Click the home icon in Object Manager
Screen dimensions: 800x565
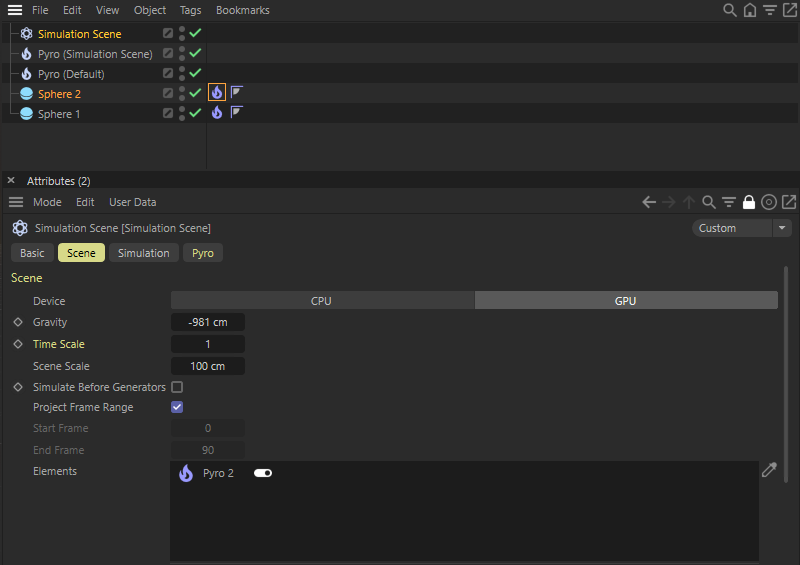749,10
